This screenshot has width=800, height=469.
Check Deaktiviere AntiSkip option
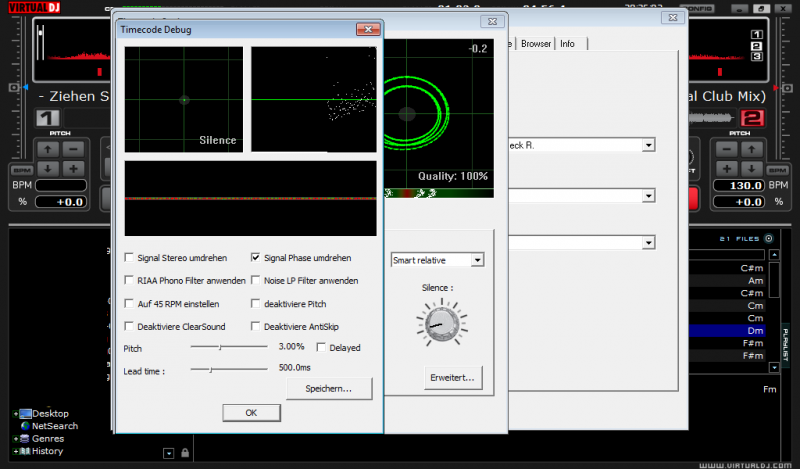(x=256, y=326)
